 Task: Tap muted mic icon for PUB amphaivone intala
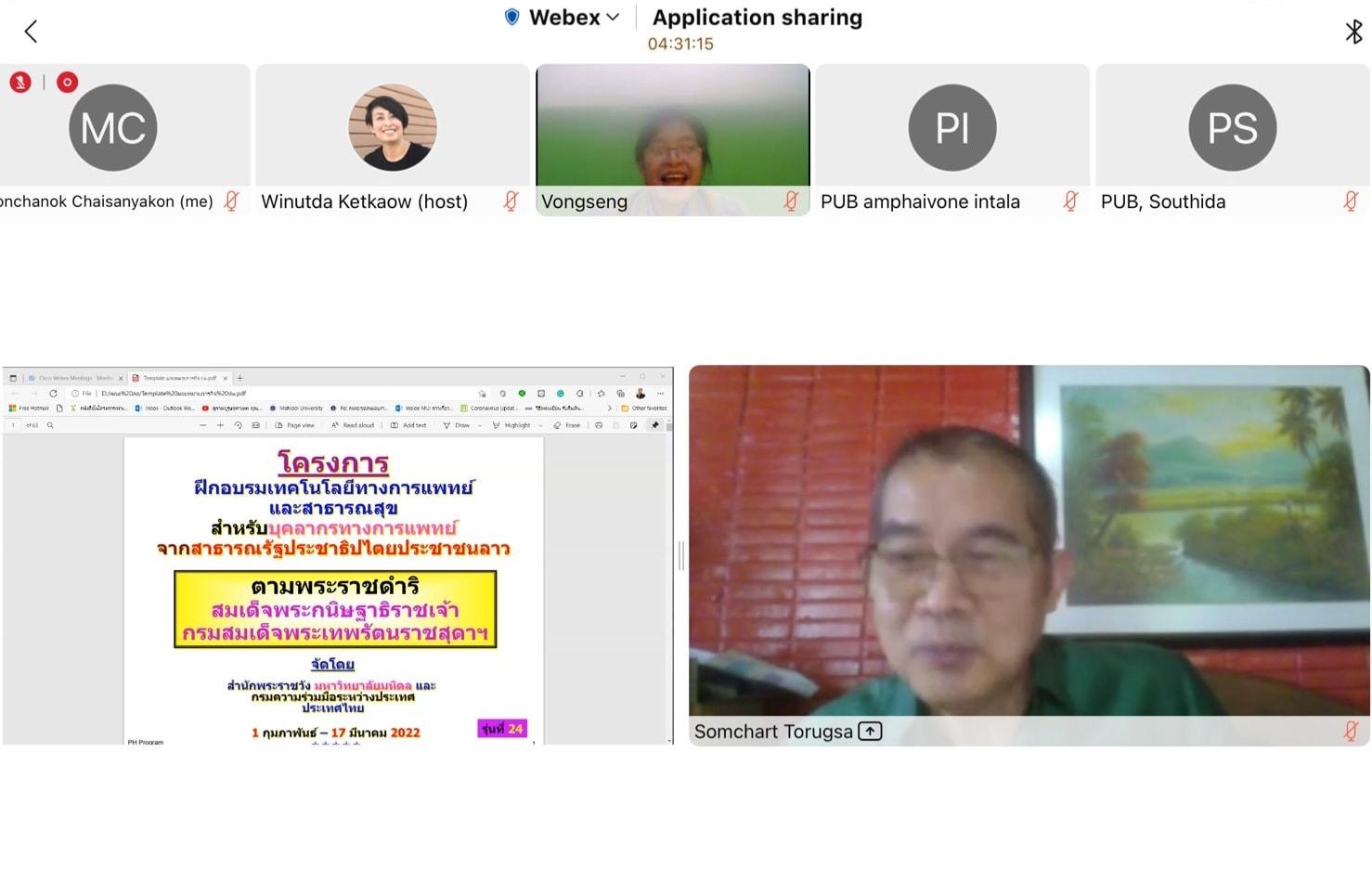pyautogui.click(x=1070, y=201)
